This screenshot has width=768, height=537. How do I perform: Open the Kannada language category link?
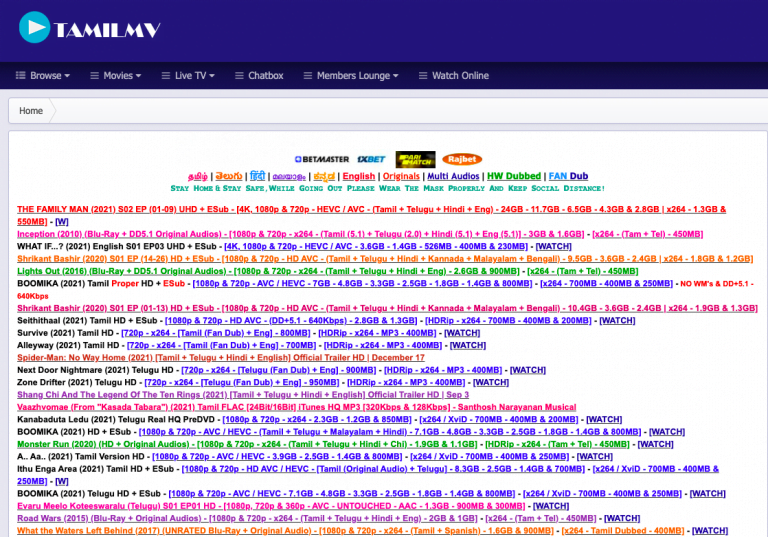(x=324, y=176)
